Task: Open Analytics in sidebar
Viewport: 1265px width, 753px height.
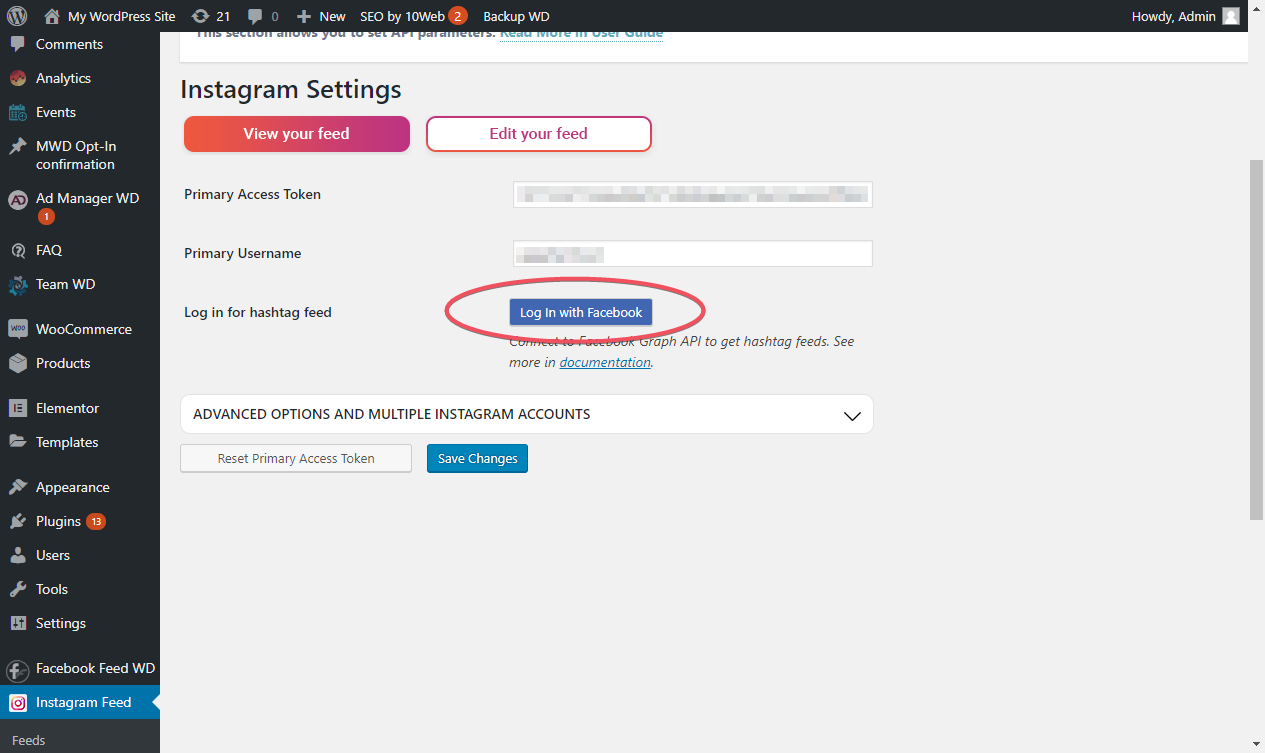Action: coord(63,78)
